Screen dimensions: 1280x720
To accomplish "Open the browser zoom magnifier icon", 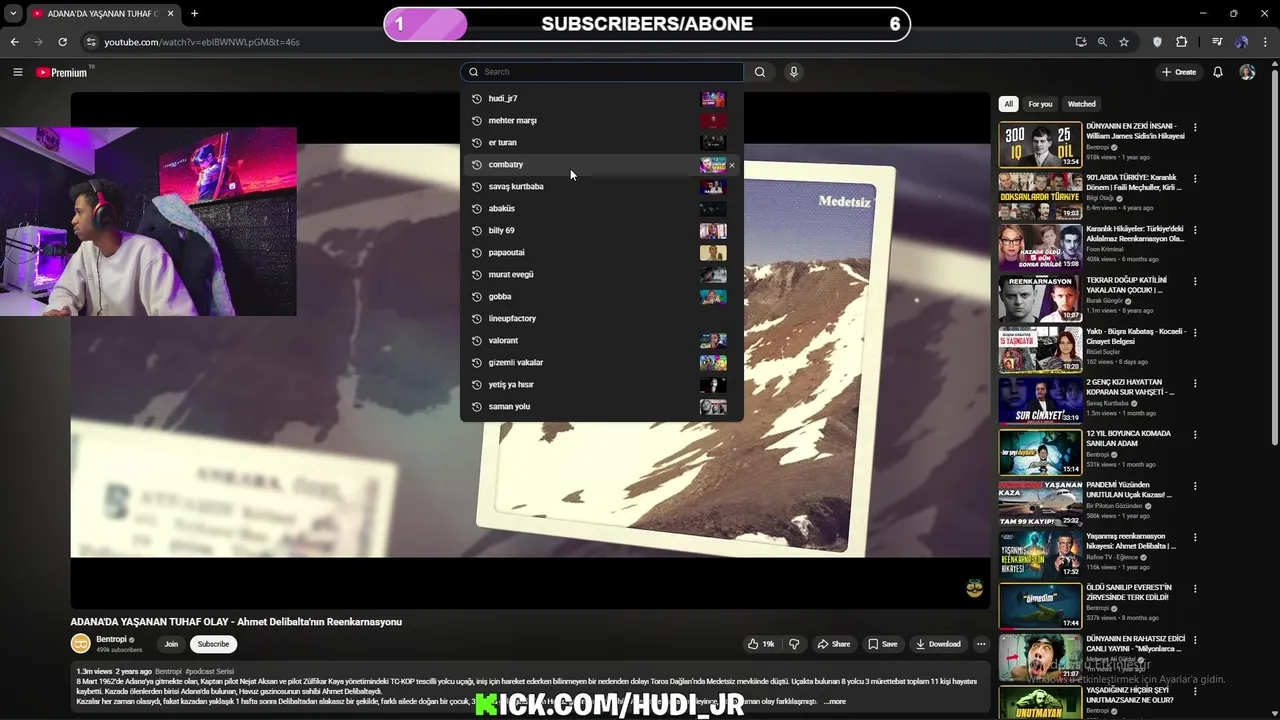I will click(x=1102, y=42).
